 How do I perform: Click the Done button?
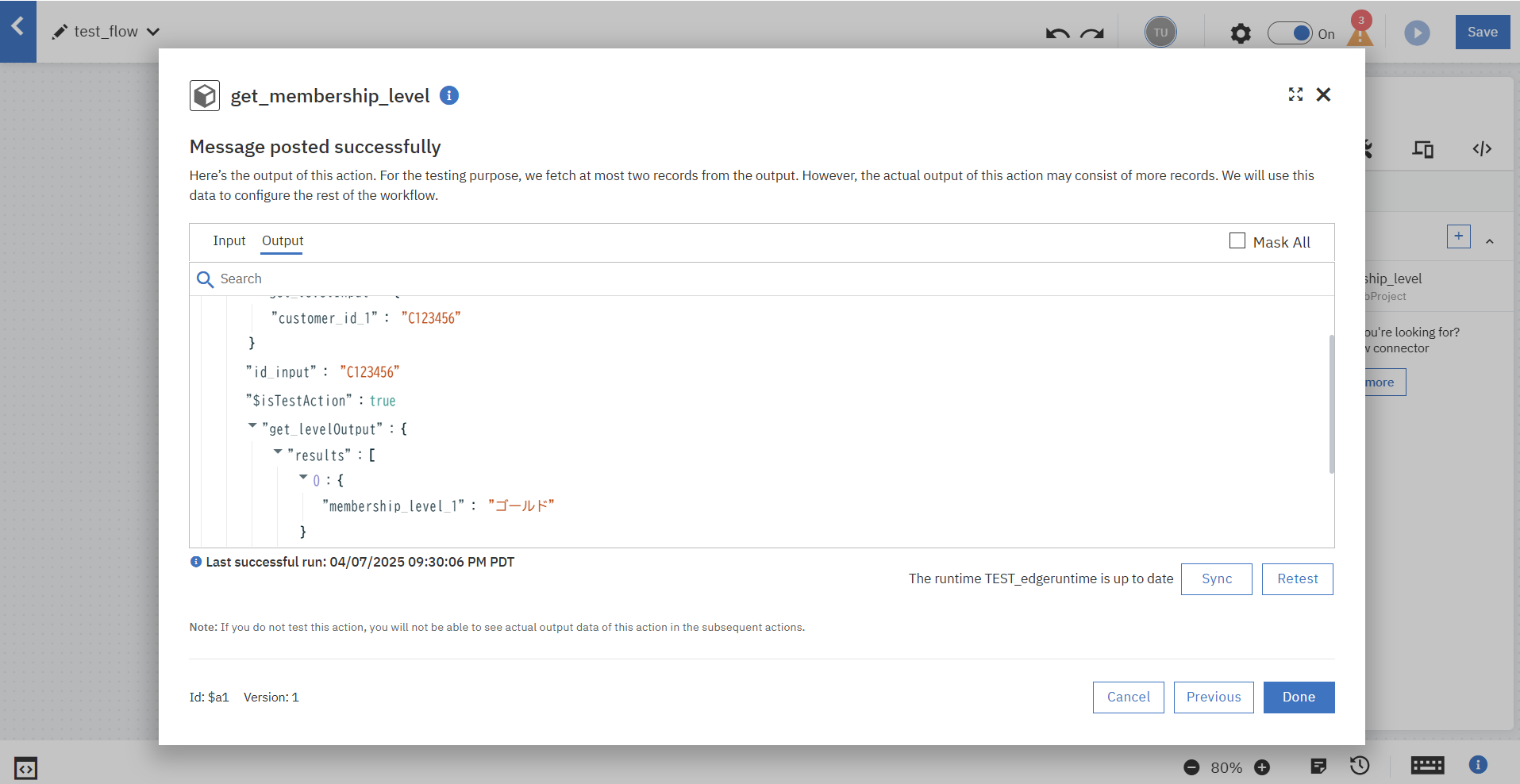pos(1299,698)
